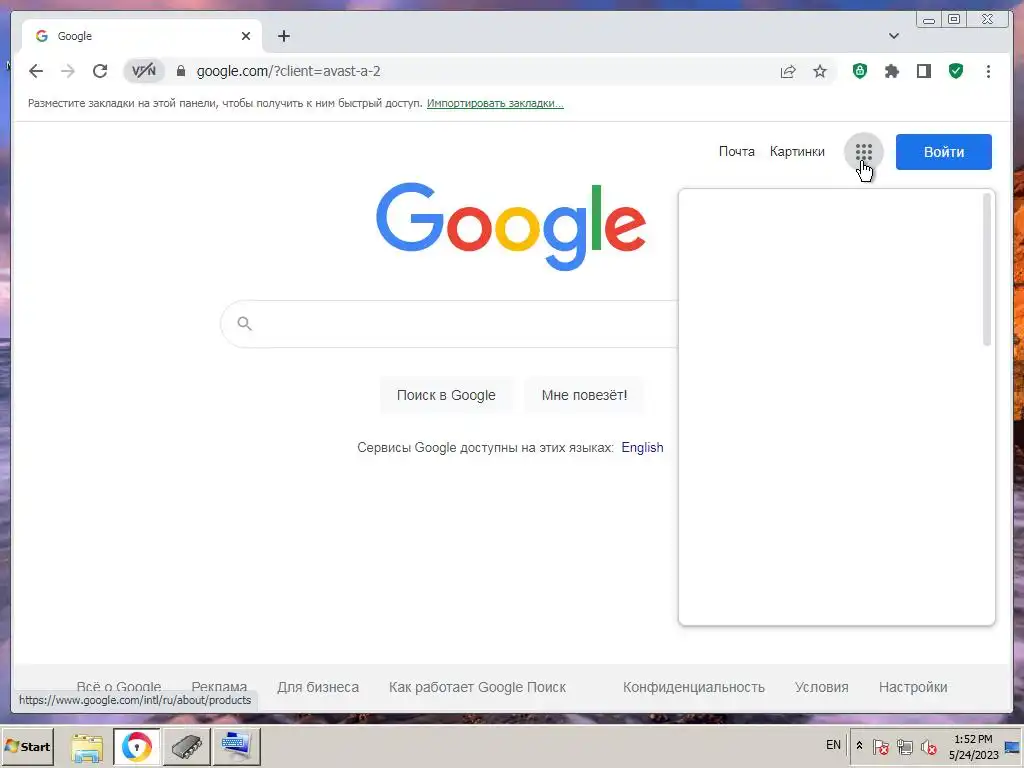The image size is (1024, 768).
Task: Select the Google tab
Action: [x=142, y=36]
